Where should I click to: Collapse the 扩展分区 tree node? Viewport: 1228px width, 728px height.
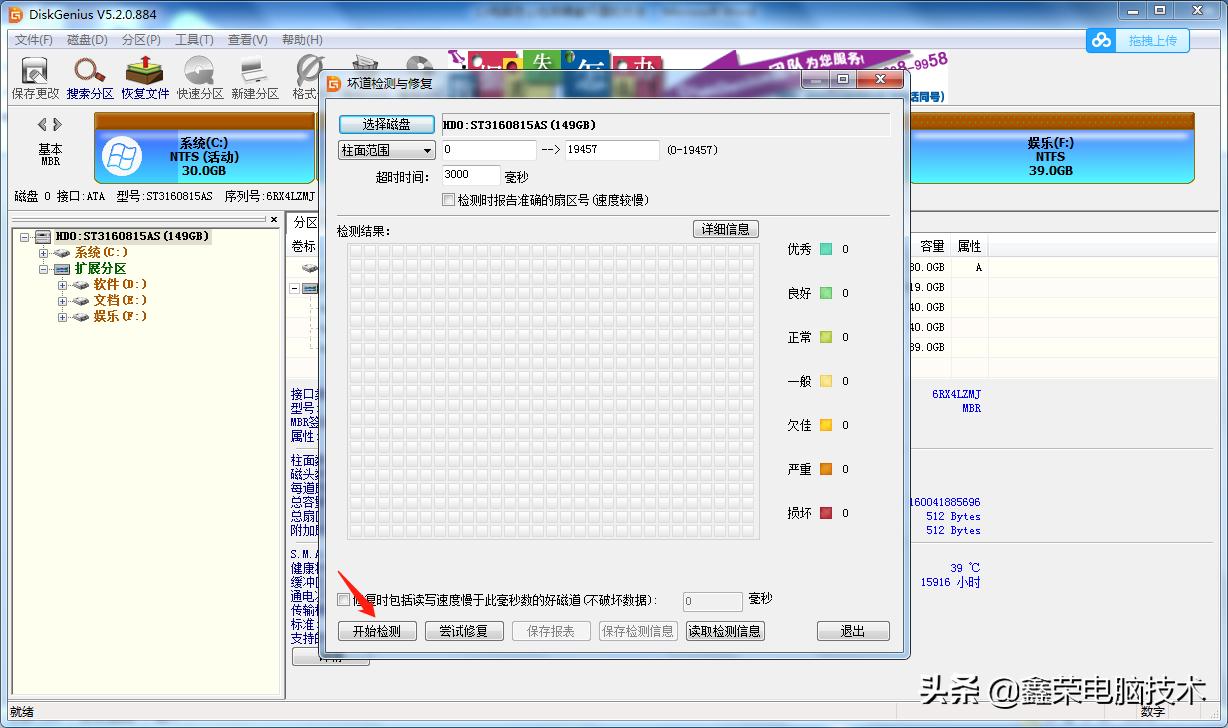(43, 268)
